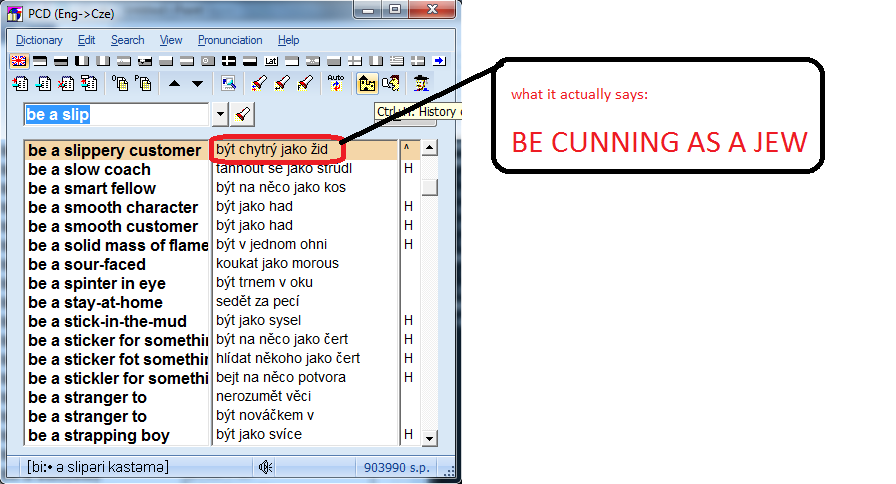896x484 pixels.
Task: Select the 'be a stay-at-home' entry
Action: [x=95, y=302]
